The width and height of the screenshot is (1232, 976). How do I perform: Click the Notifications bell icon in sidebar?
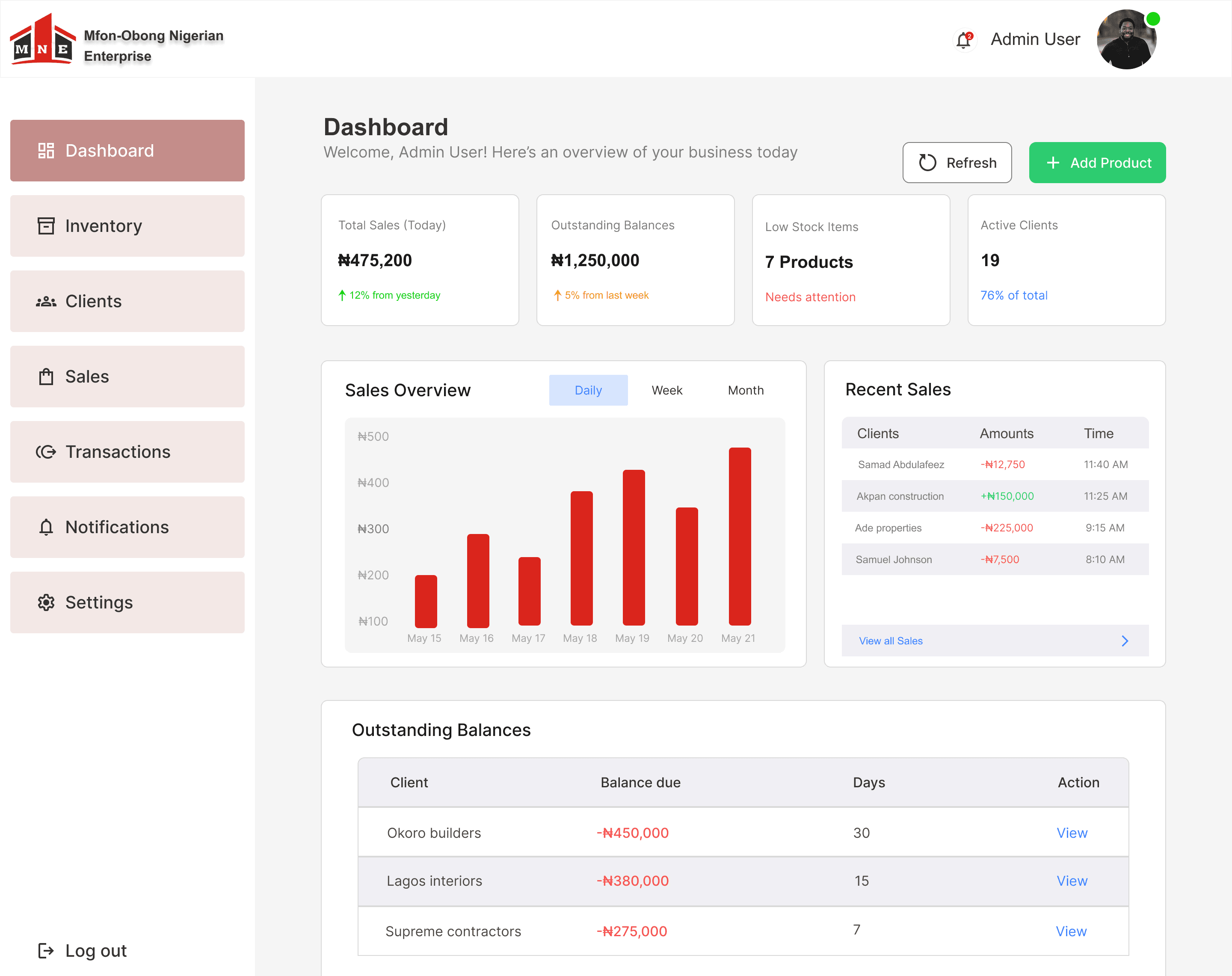point(46,527)
